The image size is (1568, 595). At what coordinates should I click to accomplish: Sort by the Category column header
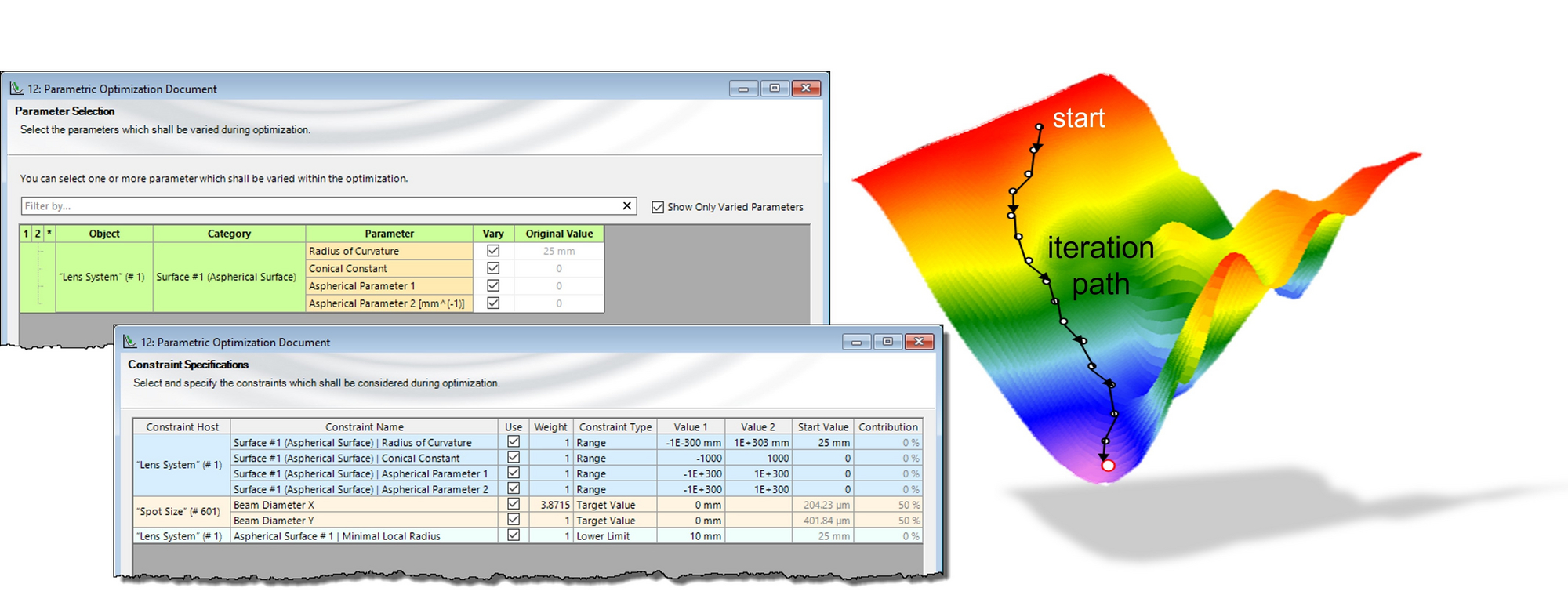(x=229, y=234)
